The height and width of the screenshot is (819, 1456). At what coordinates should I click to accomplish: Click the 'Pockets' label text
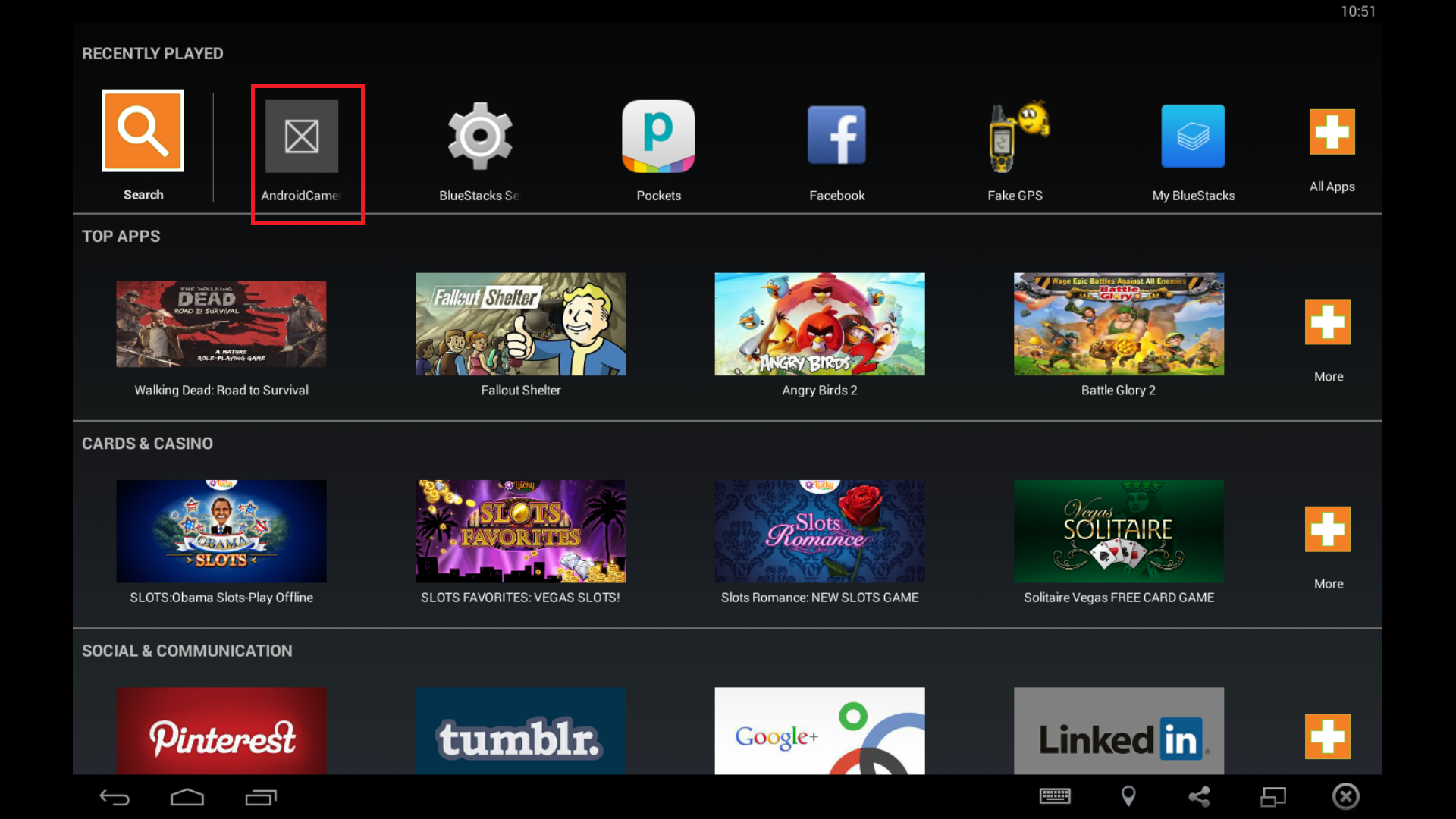coord(659,196)
